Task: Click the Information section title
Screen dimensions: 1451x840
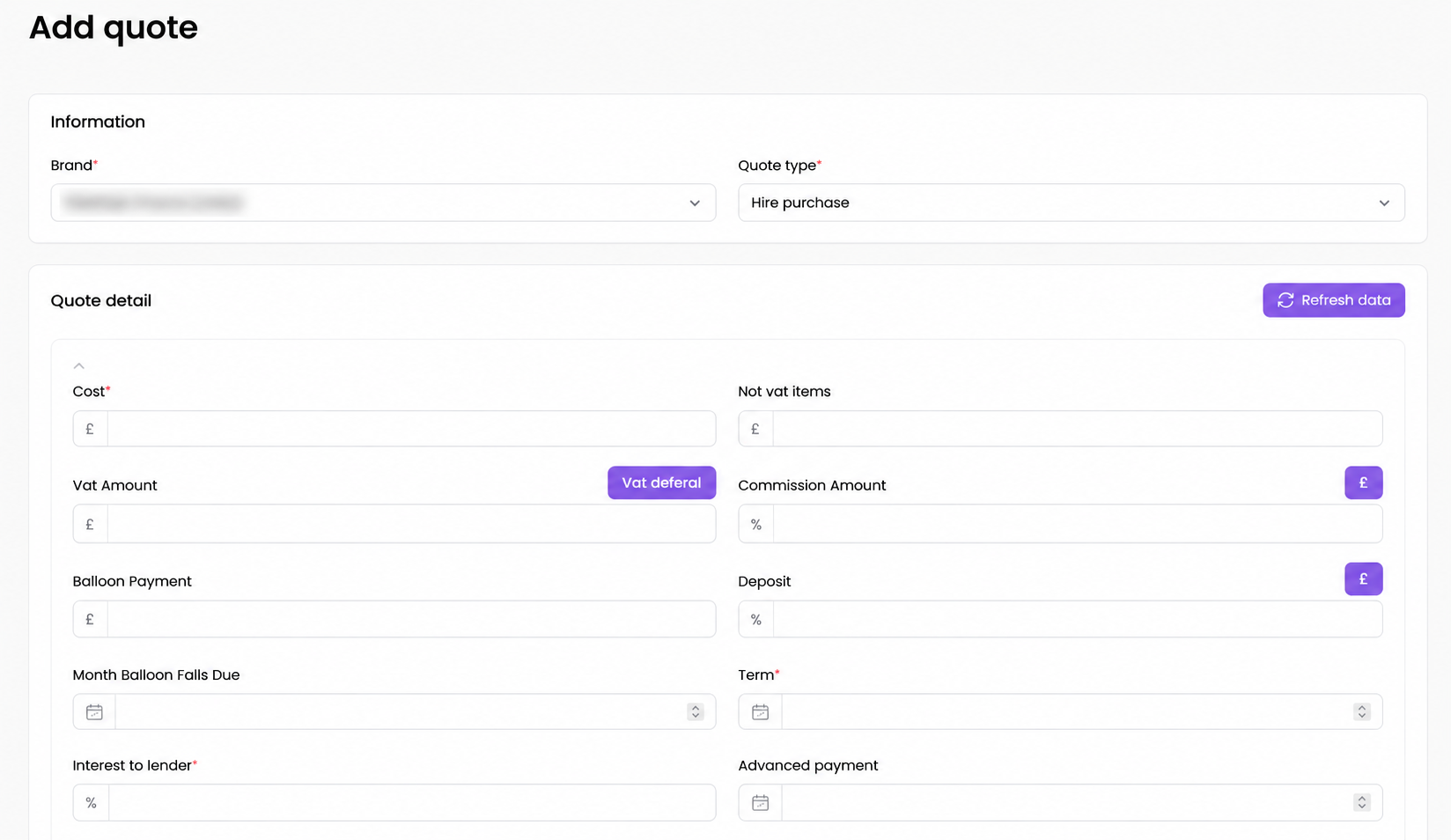Action: [x=98, y=122]
